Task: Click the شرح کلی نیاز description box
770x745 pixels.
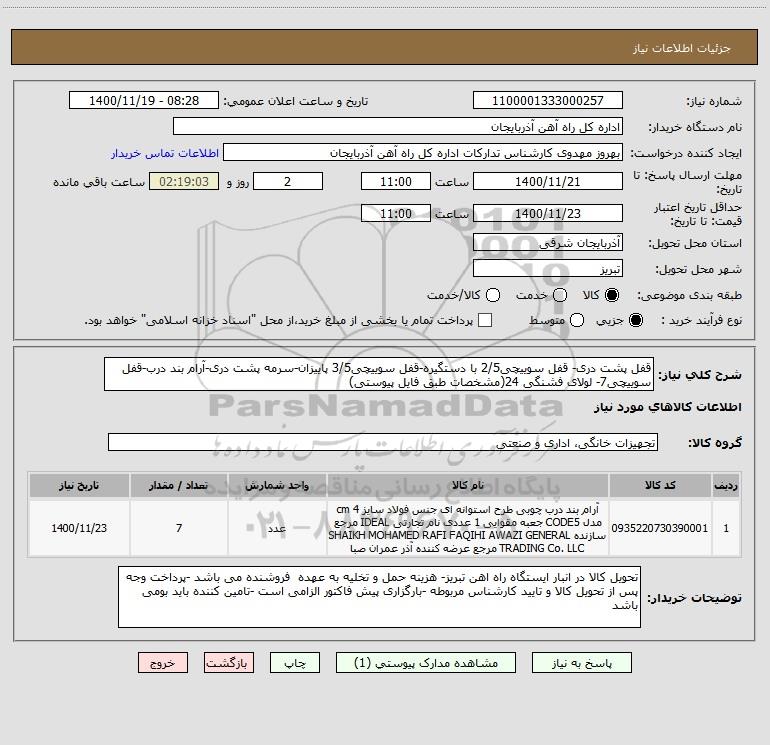Action: [379, 374]
